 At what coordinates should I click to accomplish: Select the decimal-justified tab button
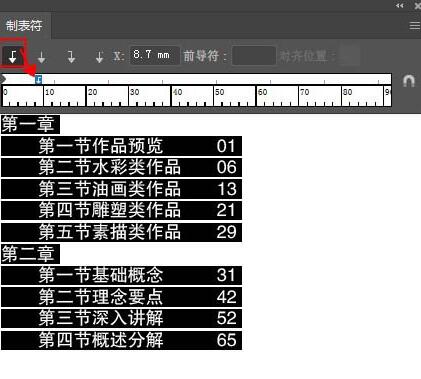coord(99,57)
